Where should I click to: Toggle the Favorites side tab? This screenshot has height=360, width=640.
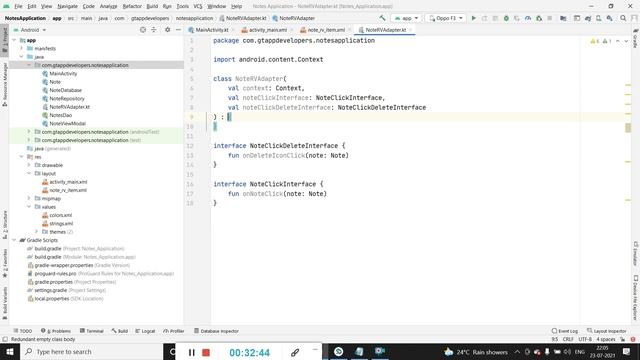click(4, 263)
